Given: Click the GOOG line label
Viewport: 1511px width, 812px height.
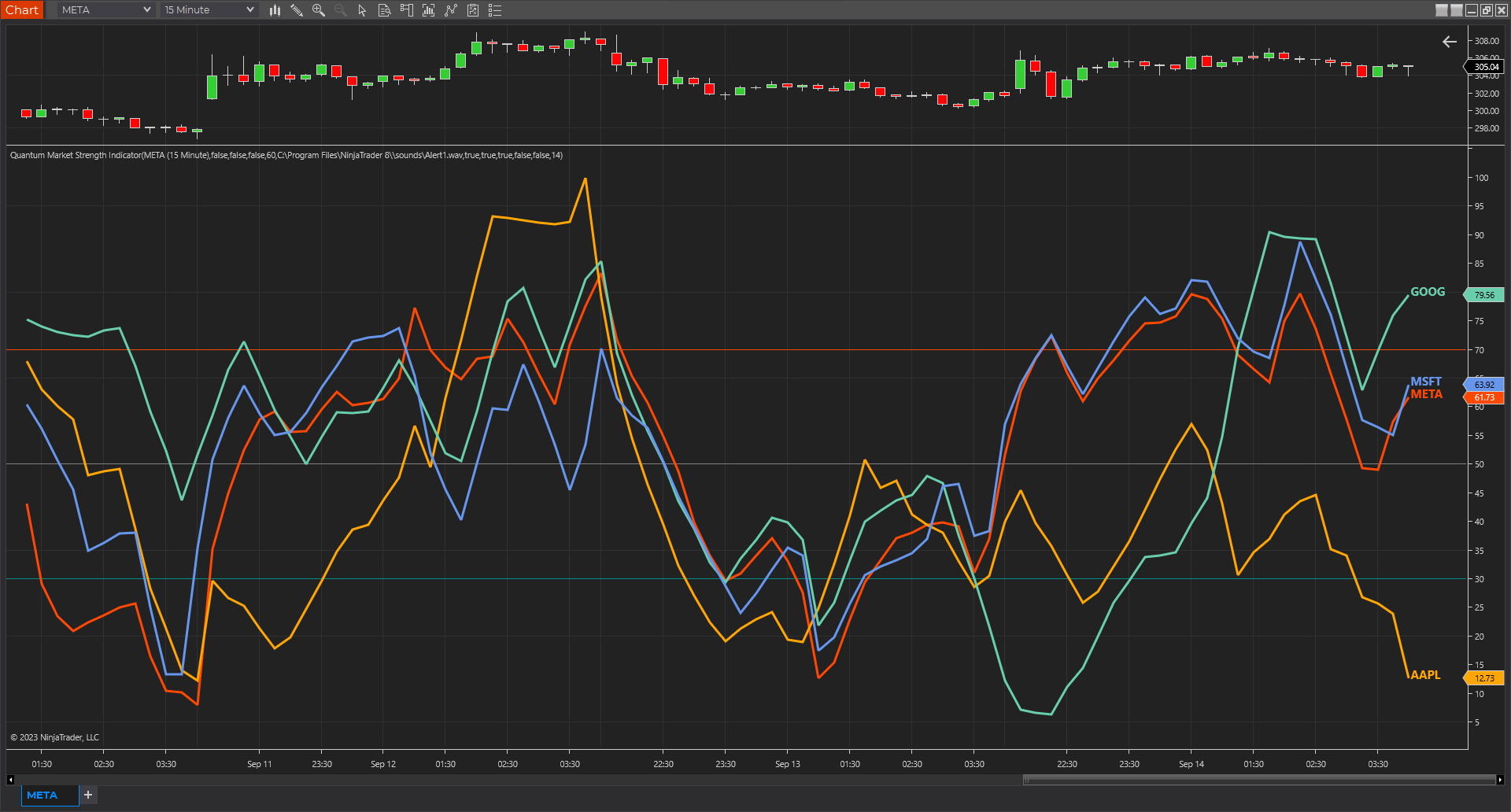Looking at the screenshot, I should point(1428,292).
